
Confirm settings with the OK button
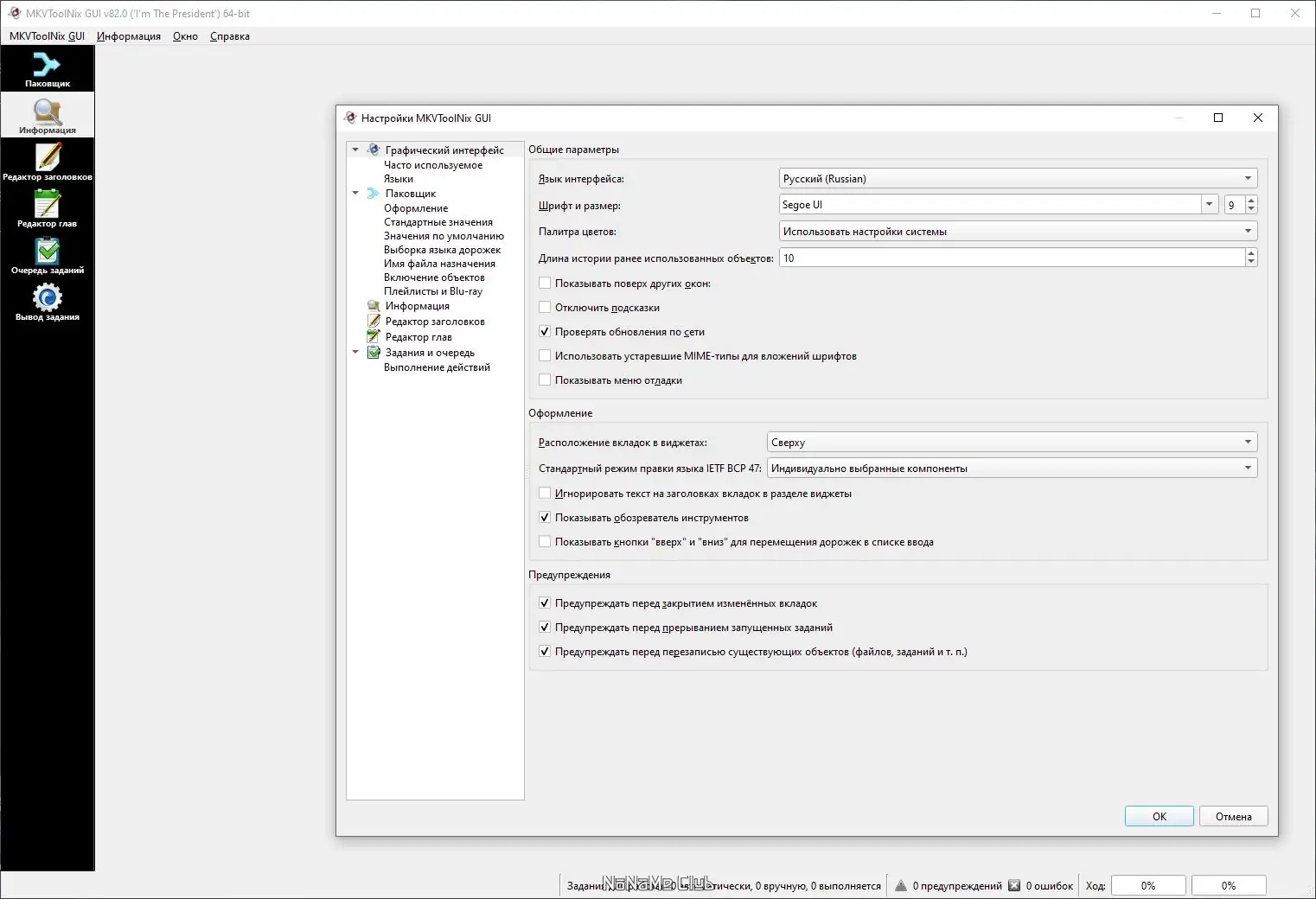point(1159,816)
